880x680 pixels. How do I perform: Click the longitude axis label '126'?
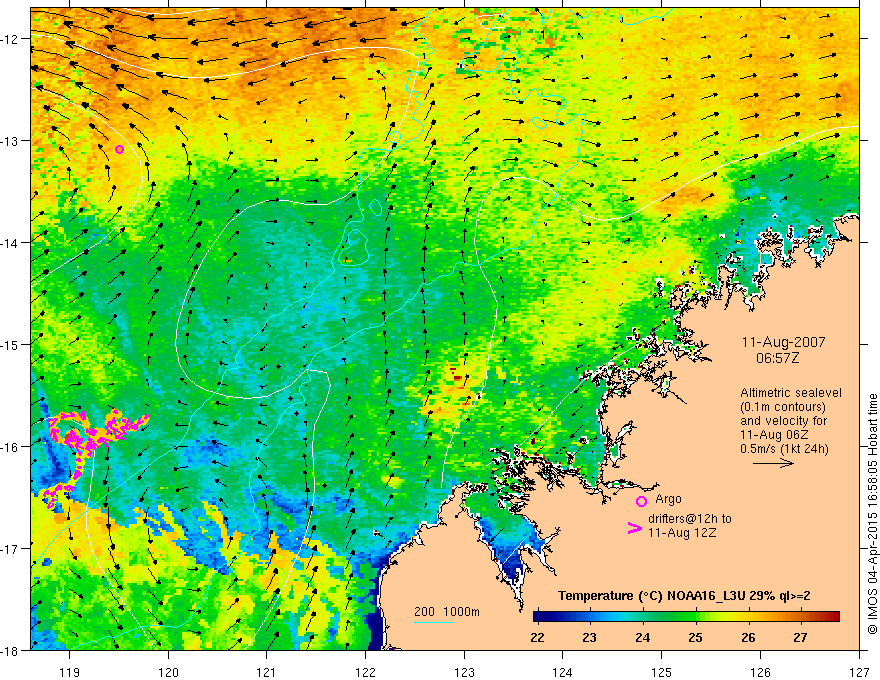(760, 672)
